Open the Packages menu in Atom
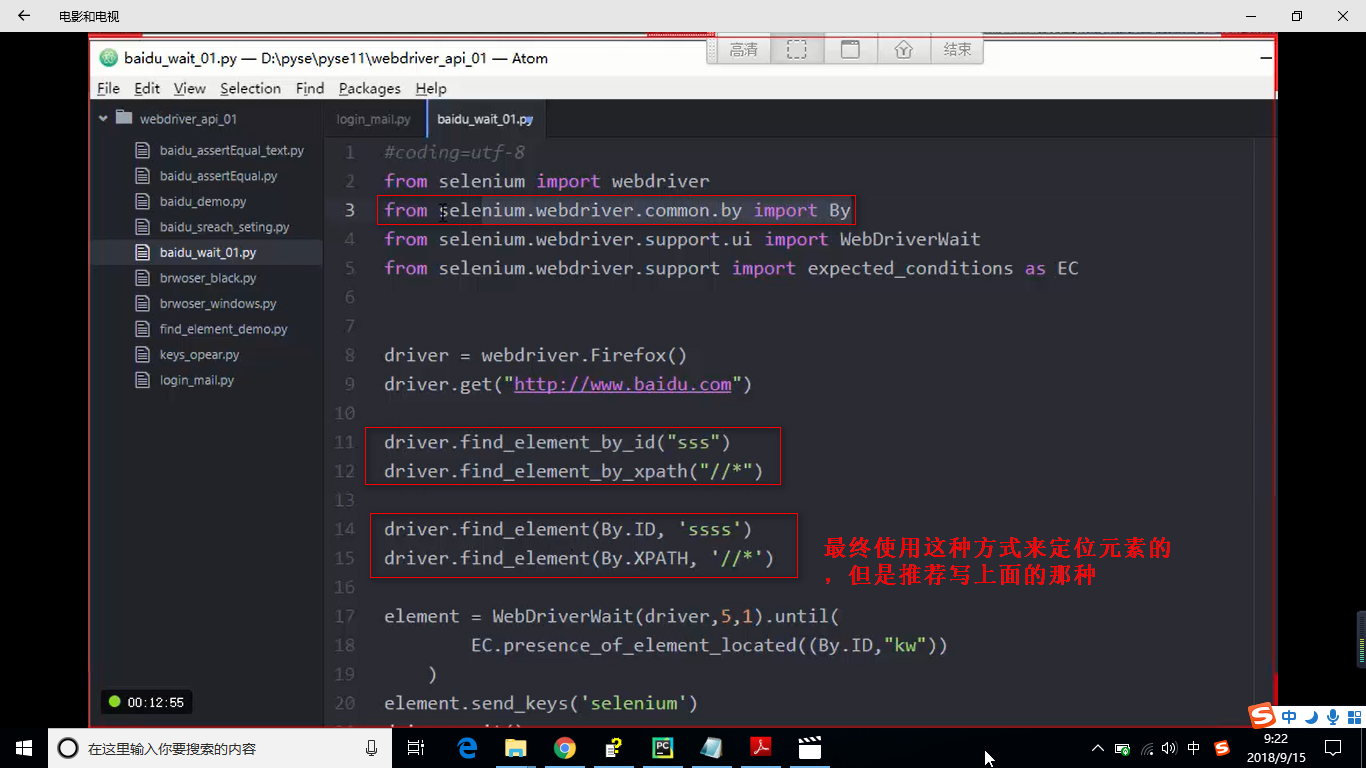The height and width of the screenshot is (768, 1366). click(x=369, y=88)
